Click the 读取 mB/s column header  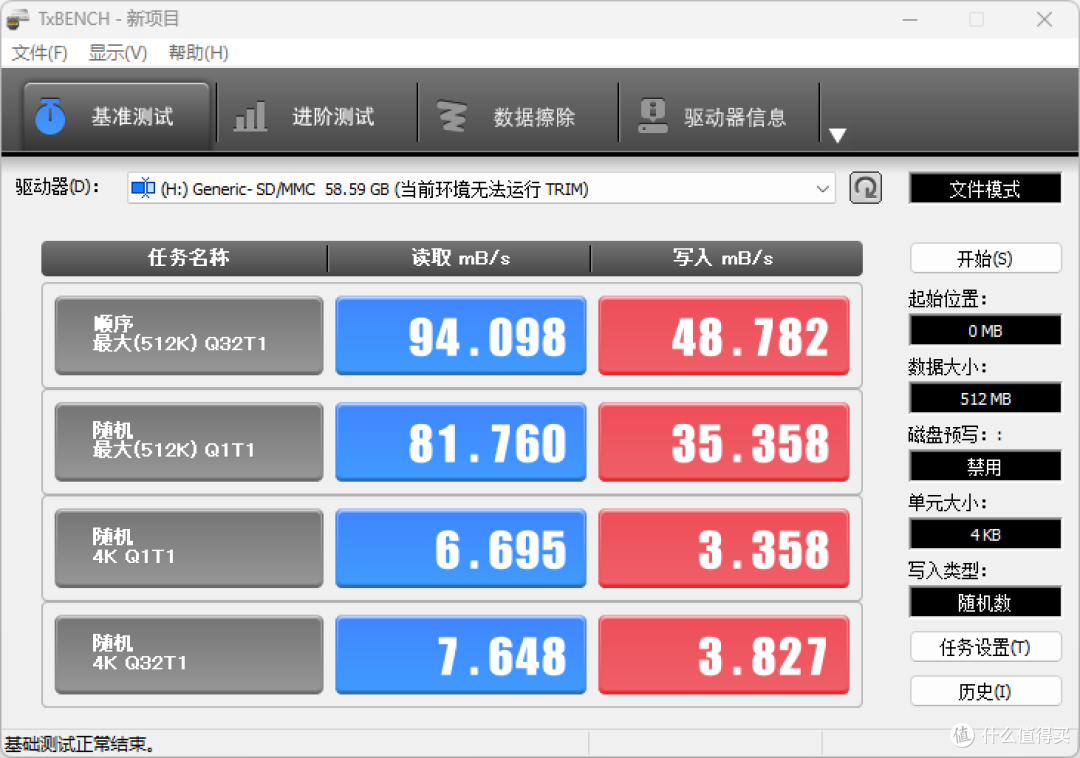pyautogui.click(x=459, y=258)
